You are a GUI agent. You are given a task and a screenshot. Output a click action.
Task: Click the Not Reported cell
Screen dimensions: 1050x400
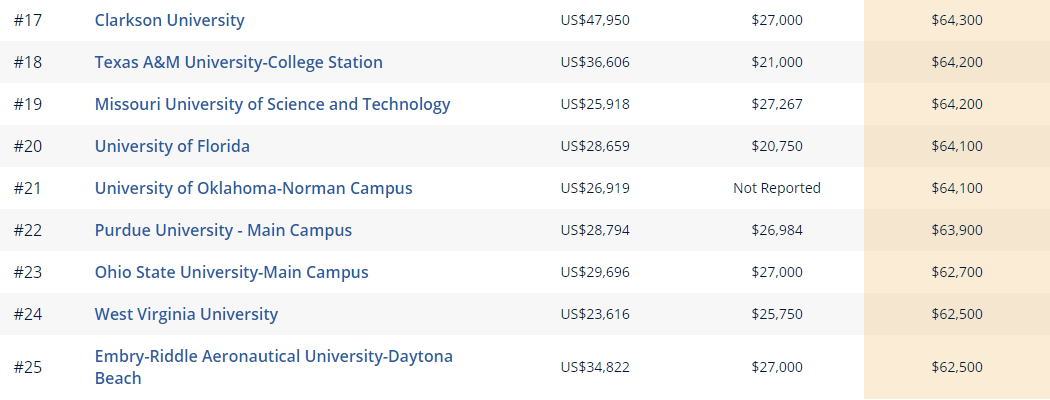pyautogui.click(x=776, y=188)
